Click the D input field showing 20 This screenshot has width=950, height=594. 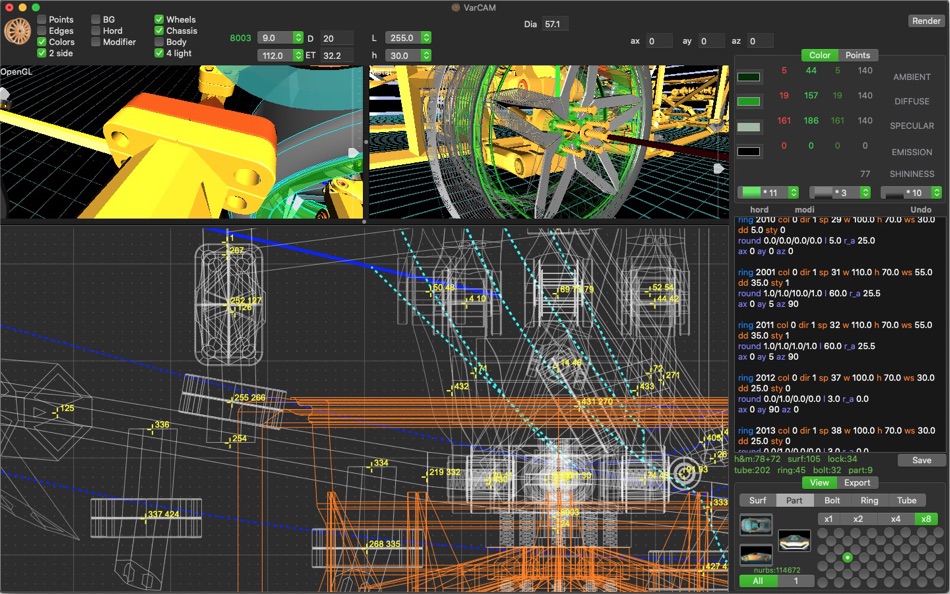[336, 38]
